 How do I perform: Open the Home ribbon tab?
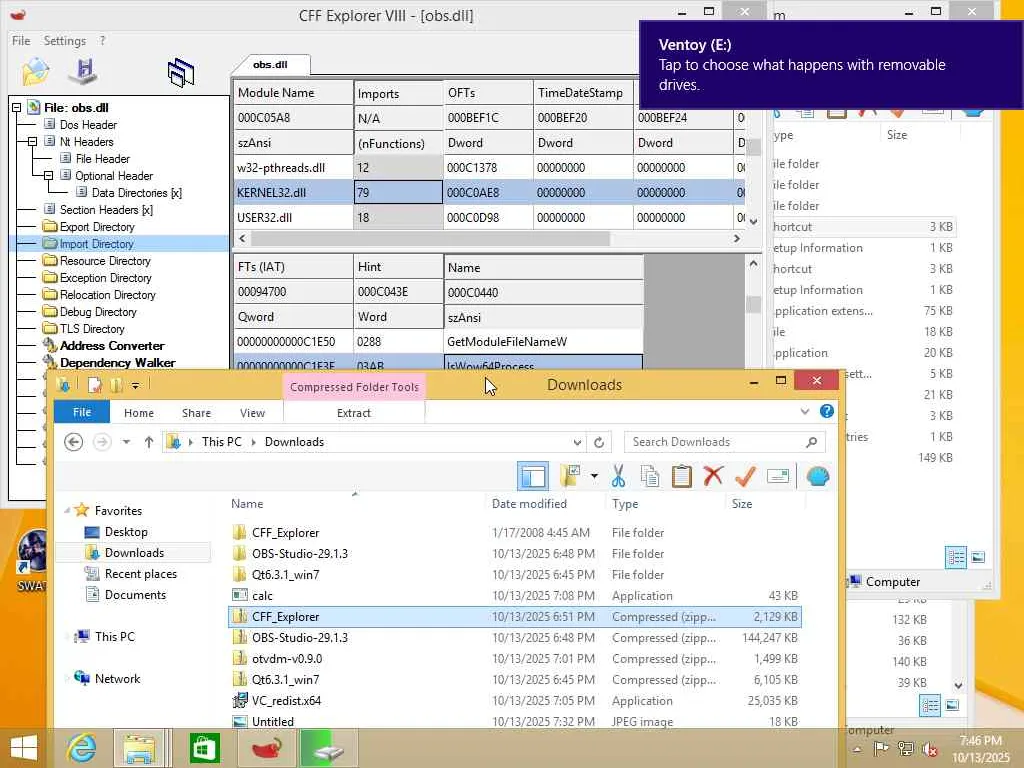click(138, 413)
